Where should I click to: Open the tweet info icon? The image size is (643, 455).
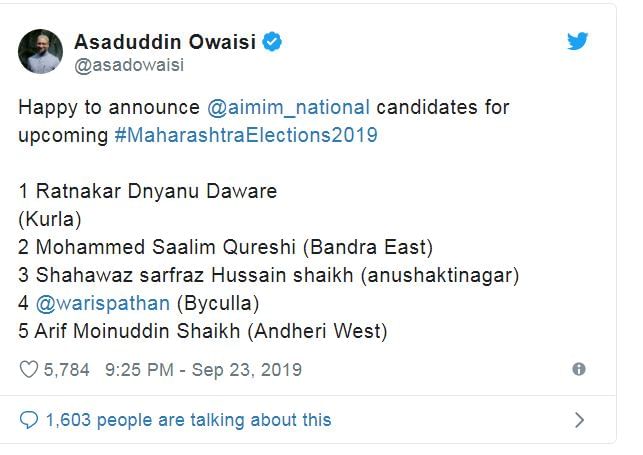(x=578, y=370)
